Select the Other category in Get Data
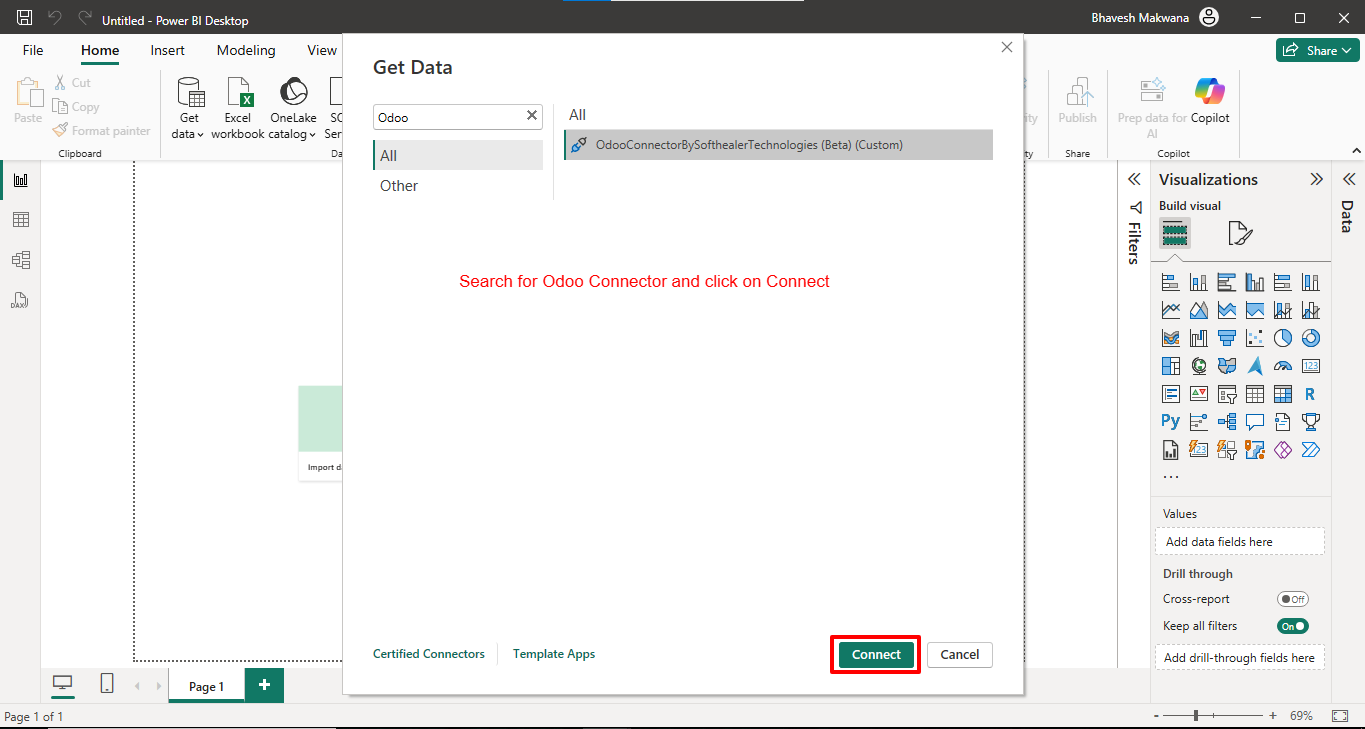 click(458, 186)
